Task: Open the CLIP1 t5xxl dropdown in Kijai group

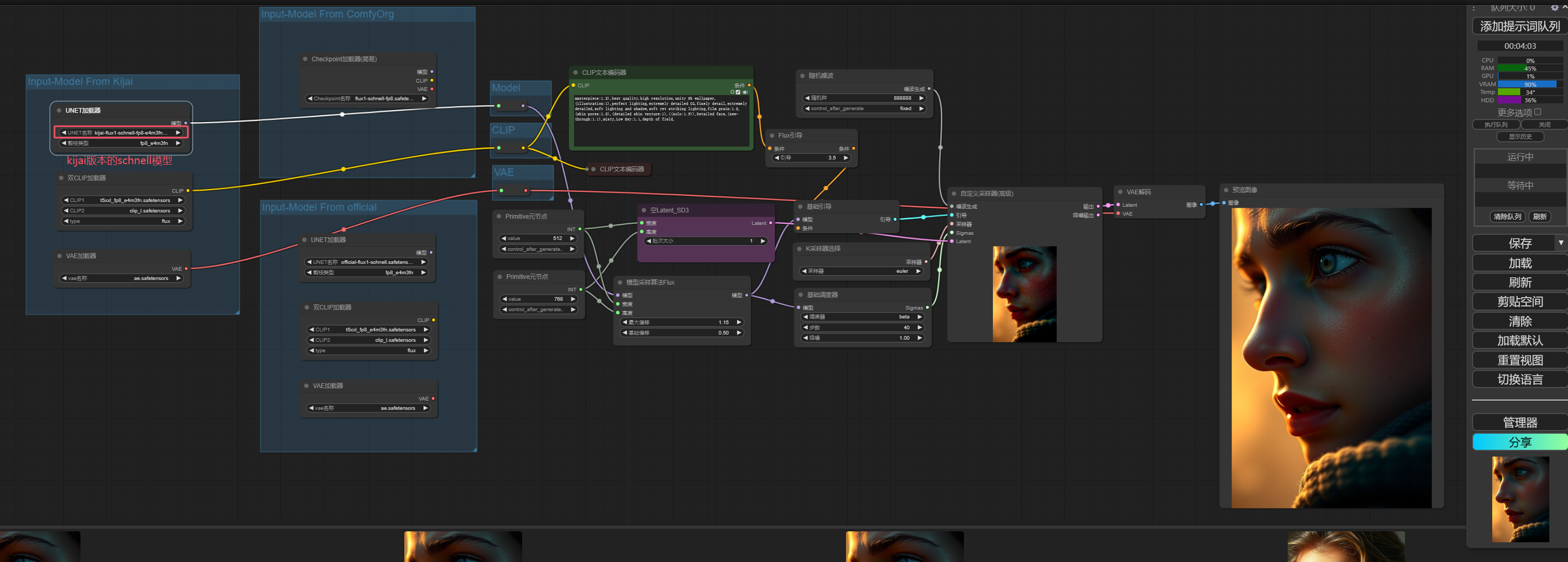Action: (x=122, y=200)
